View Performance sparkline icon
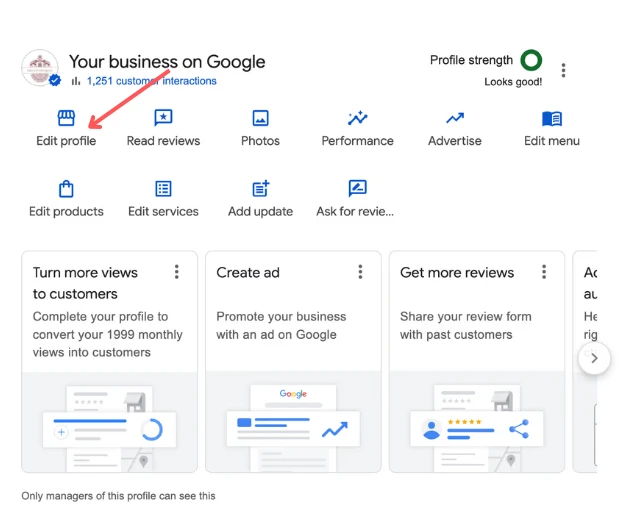The image size is (632, 527). [358, 118]
